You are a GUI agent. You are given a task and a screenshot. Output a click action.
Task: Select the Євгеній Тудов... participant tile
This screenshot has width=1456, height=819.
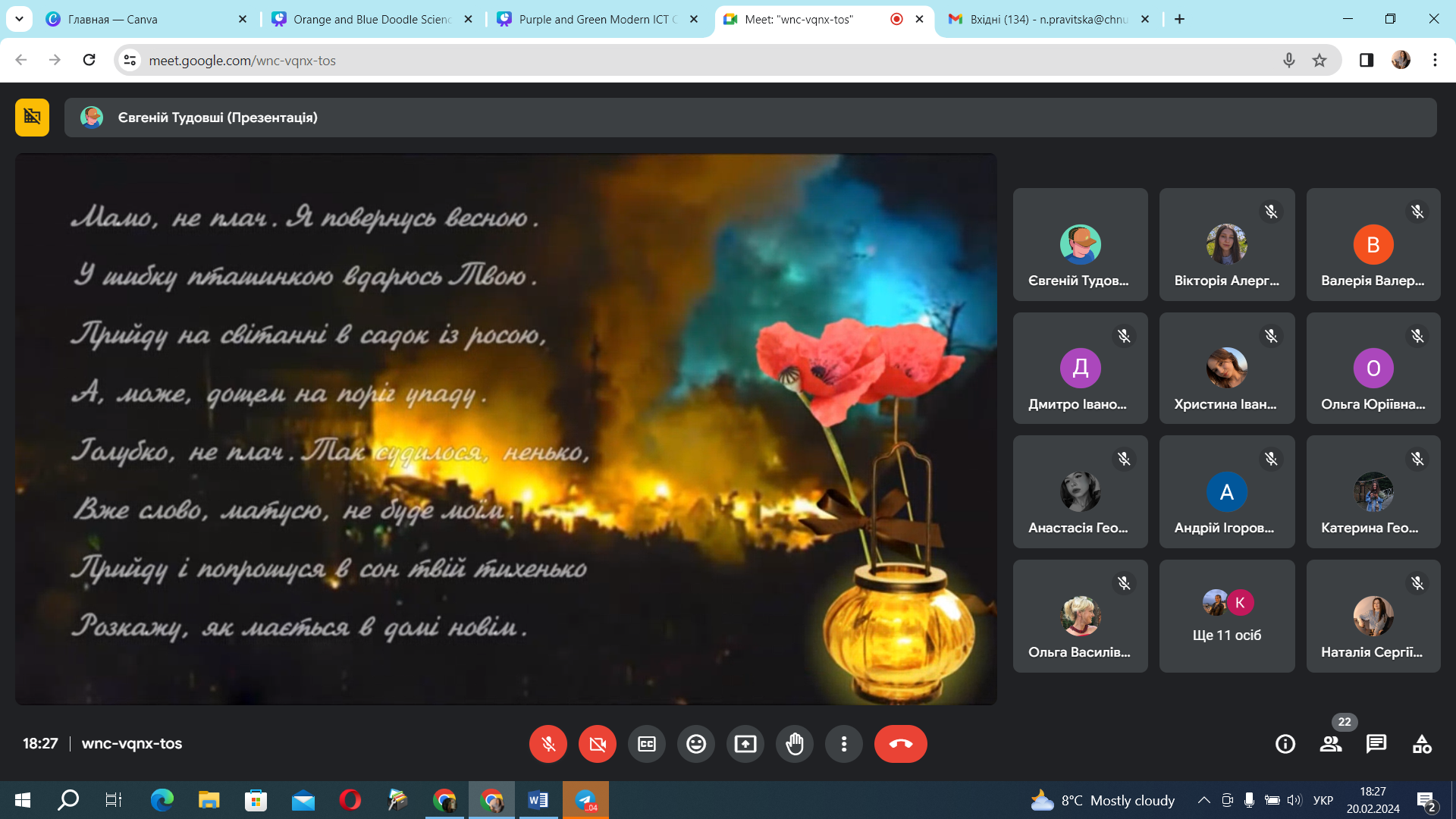coord(1080,244)
